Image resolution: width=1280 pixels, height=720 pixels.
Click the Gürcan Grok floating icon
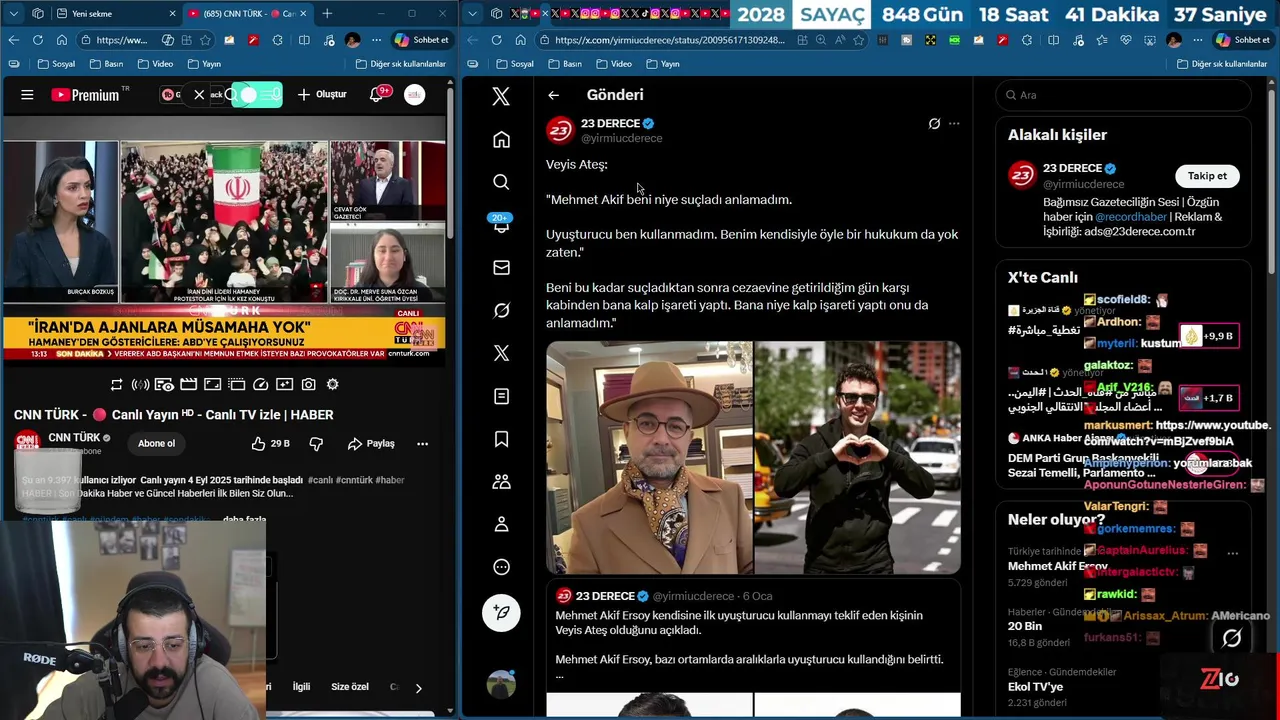tap(1232, 638)
